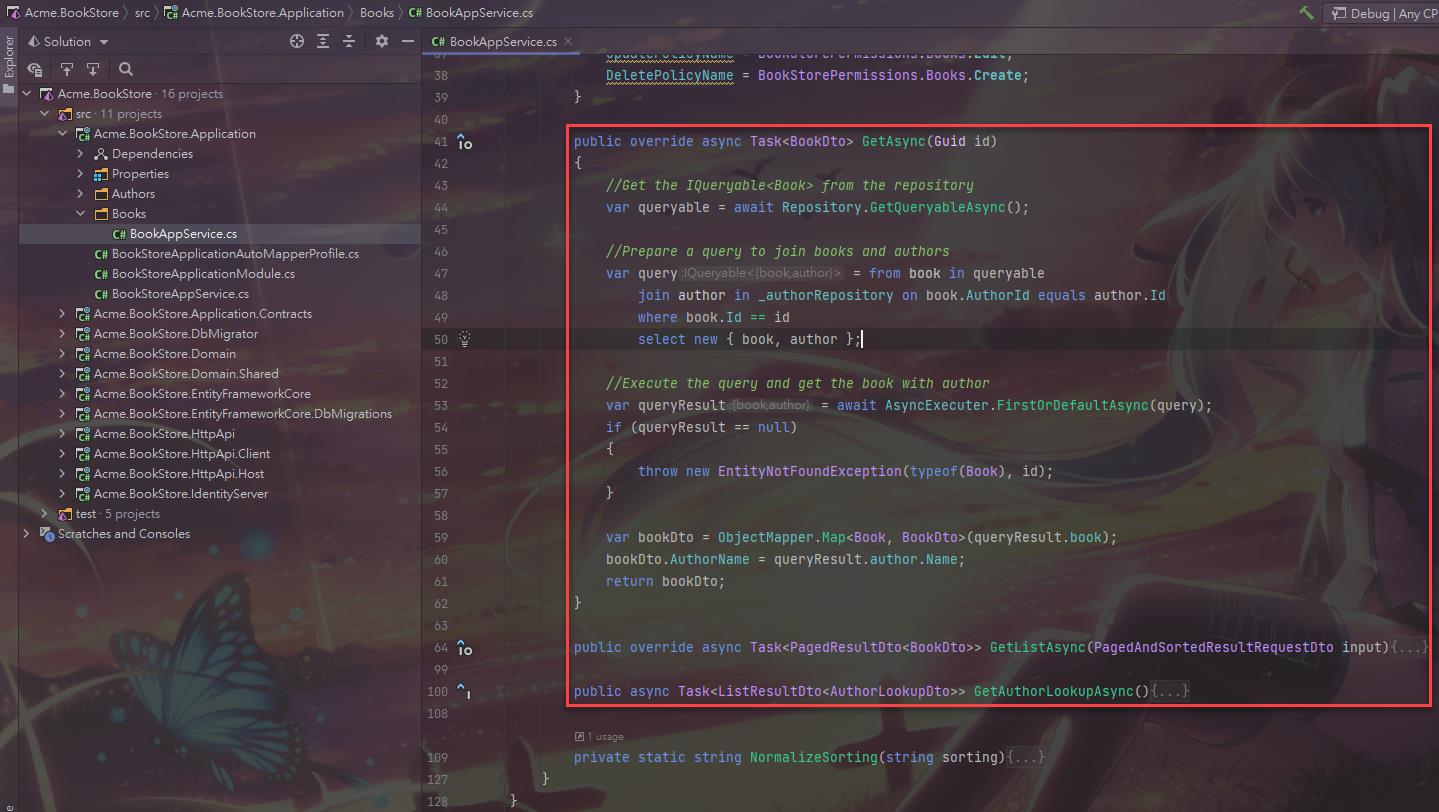Click the Collapse All icon in Solution panel
This screenshot has height=812, width=1439.
coord(349,41)
